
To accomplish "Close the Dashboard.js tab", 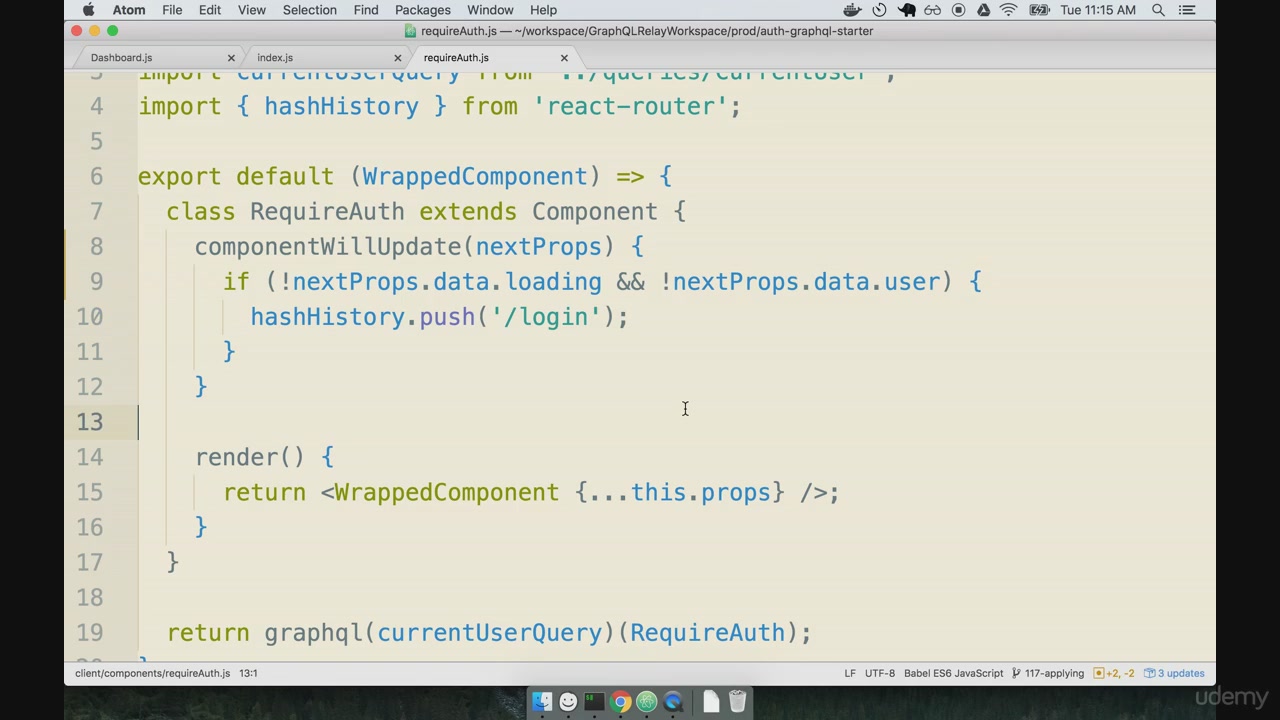I will (231, 58).
